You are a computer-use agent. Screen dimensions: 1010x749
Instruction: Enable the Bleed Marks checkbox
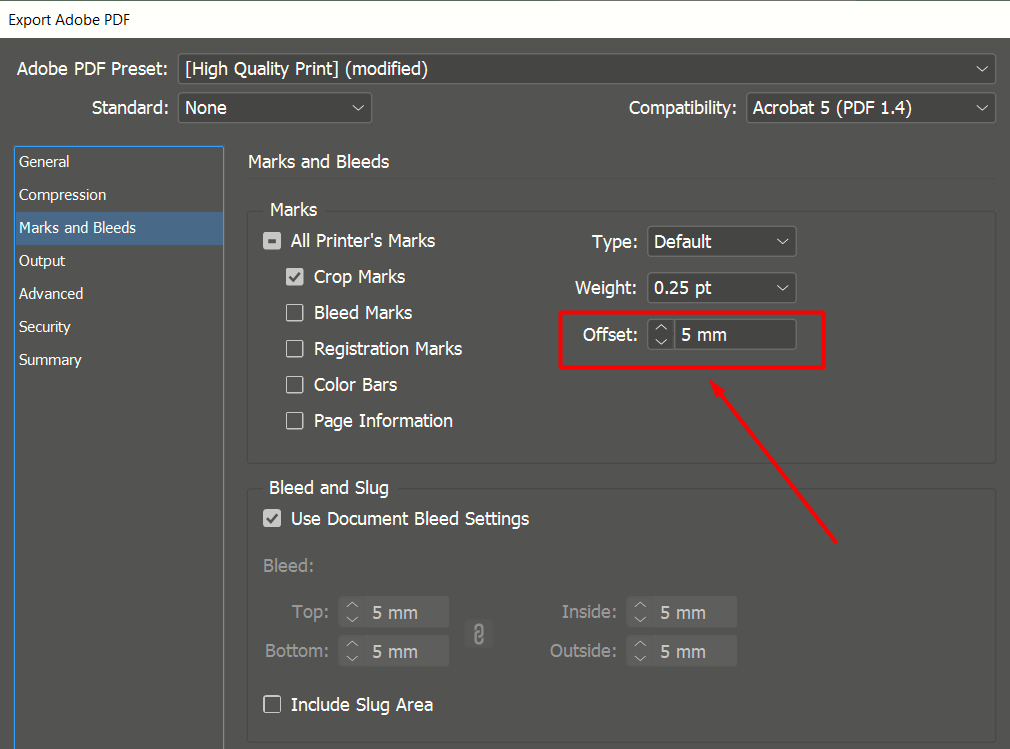coord(295,313)
